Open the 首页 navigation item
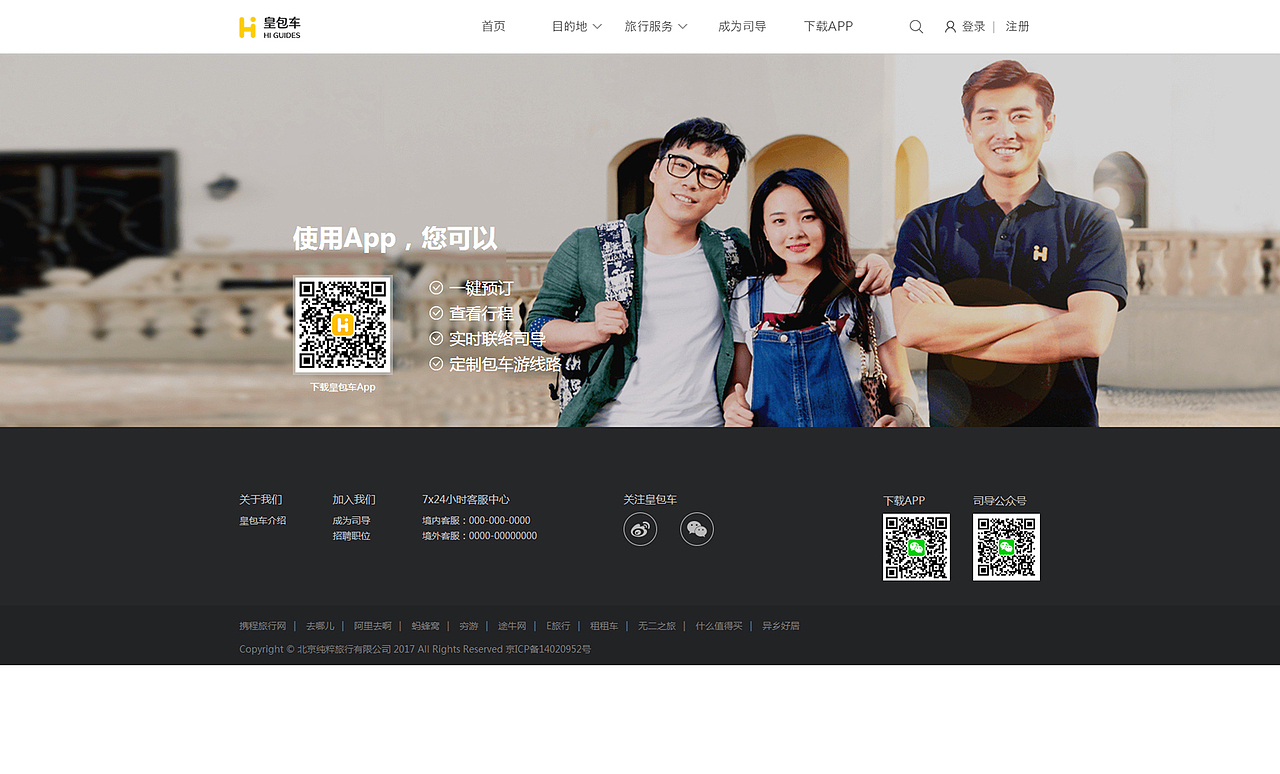The height and width of the screenshot is (774, 1280). pos(493,26)
